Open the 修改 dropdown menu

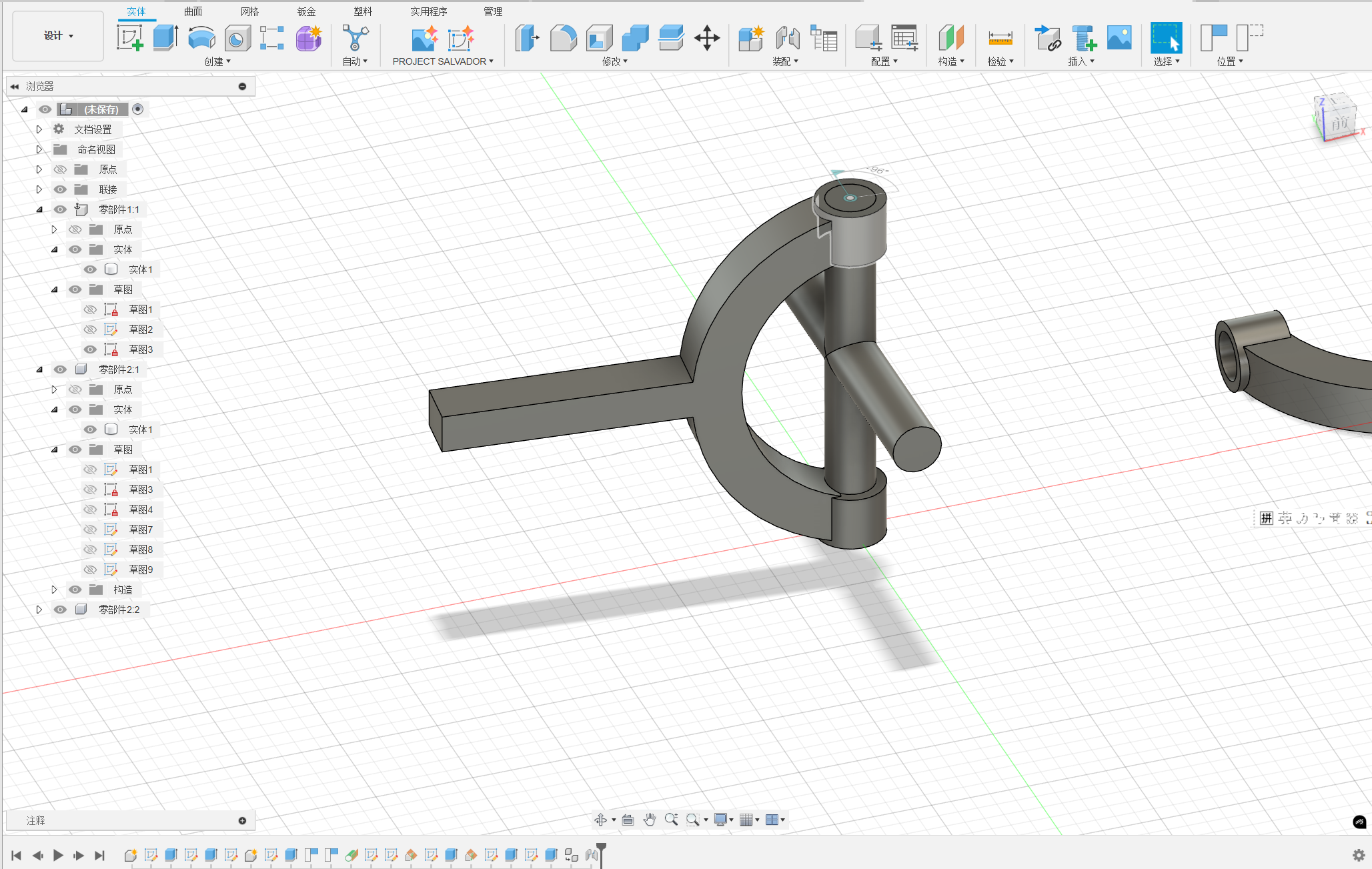(615, 61)
